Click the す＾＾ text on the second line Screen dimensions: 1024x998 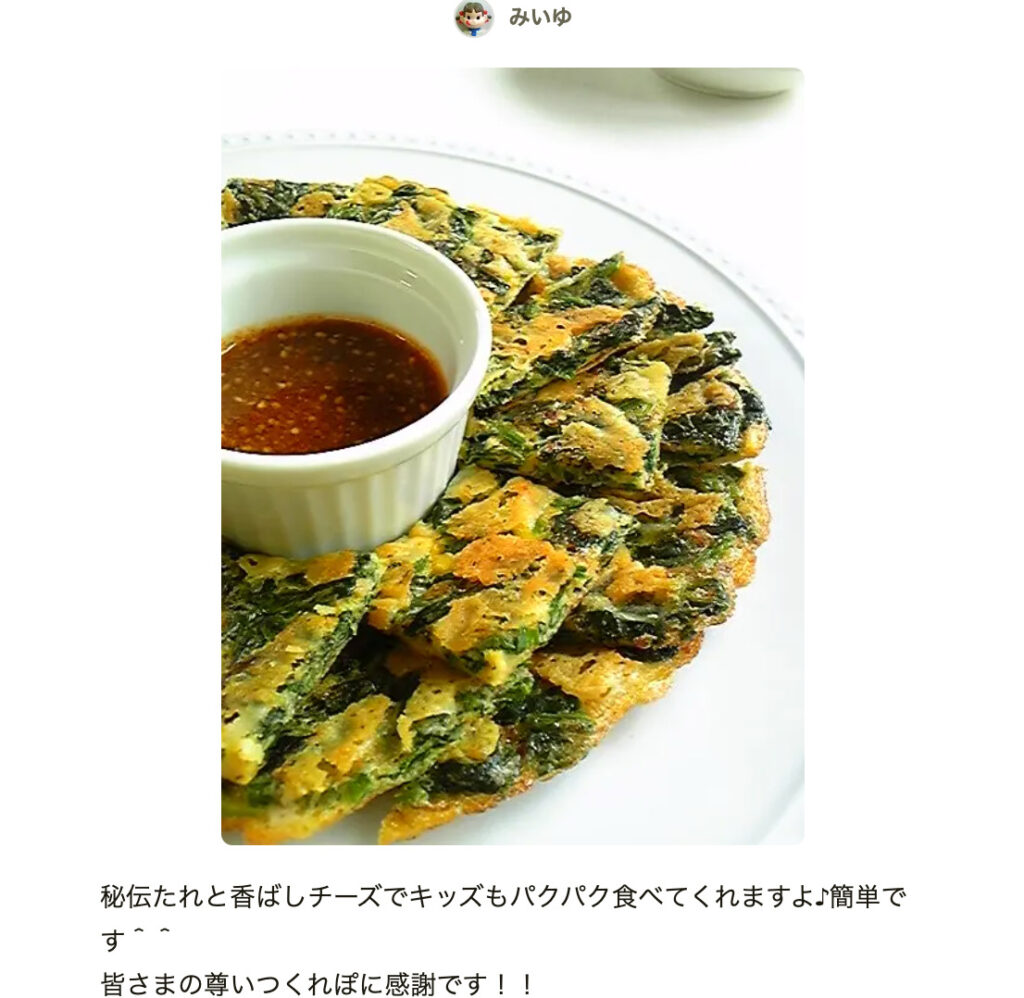[x=136, y=939]
